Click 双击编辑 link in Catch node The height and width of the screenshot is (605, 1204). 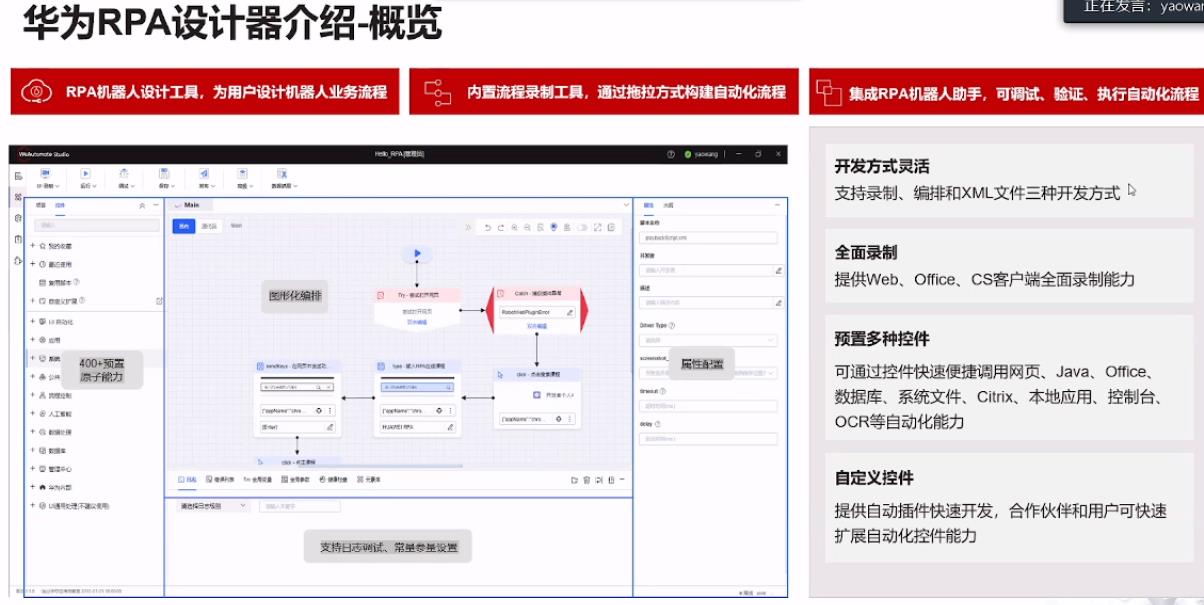coord(537,326)
